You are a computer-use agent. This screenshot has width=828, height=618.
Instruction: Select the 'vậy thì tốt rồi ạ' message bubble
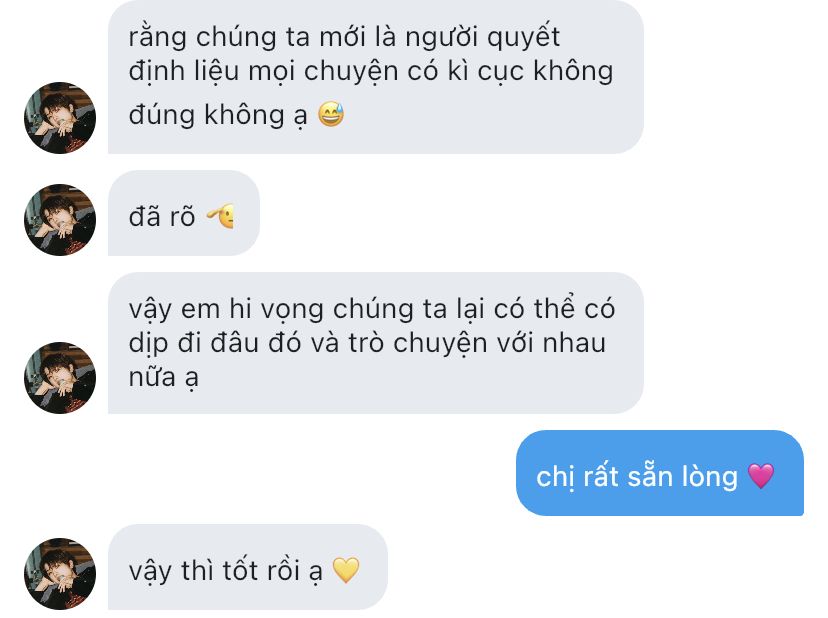[x=248, y=567]
